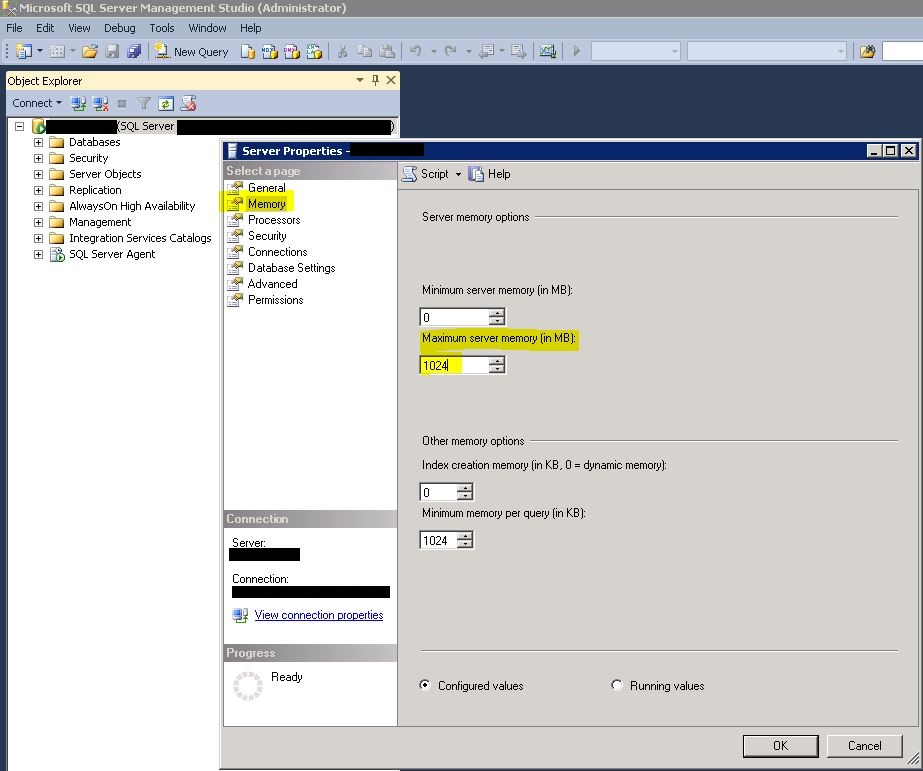Select the Running values radio button

[617, 685]
